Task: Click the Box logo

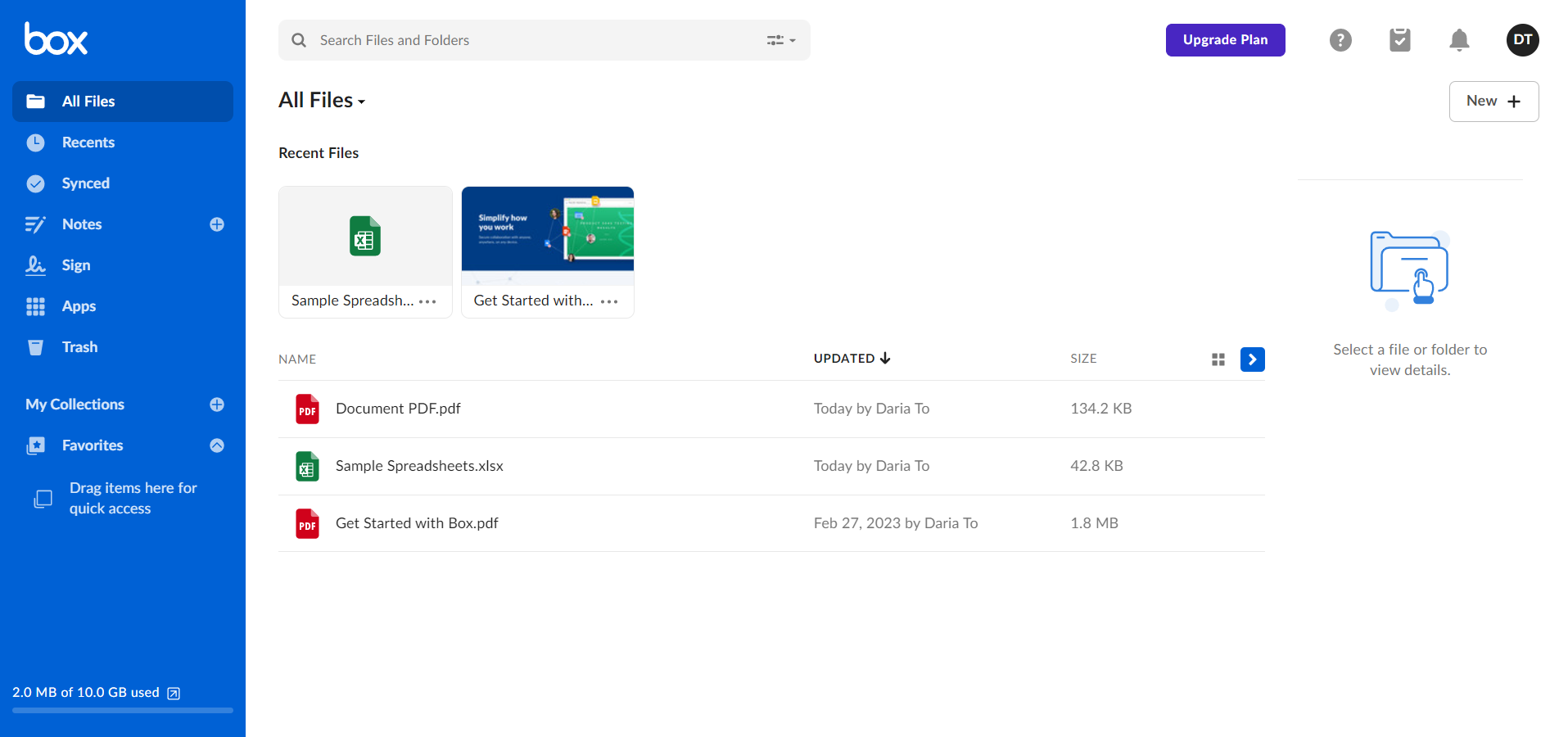Action: point(56,38)
